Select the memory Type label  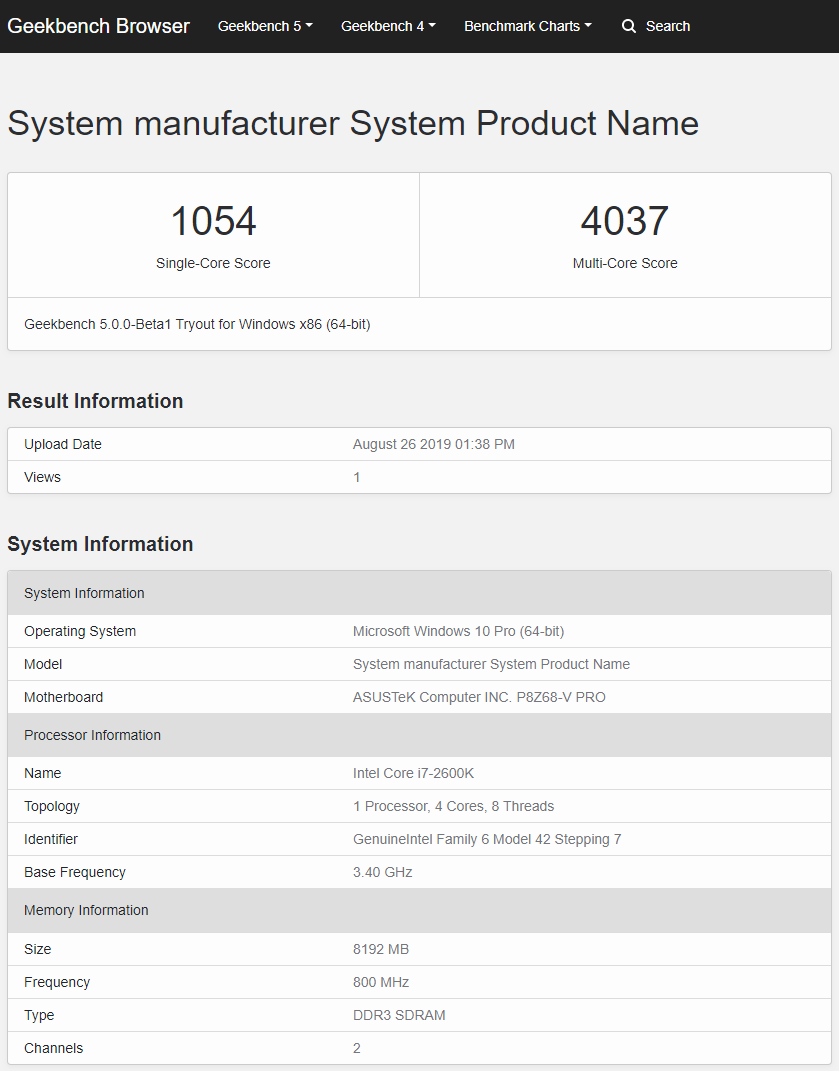(39, 1015)
